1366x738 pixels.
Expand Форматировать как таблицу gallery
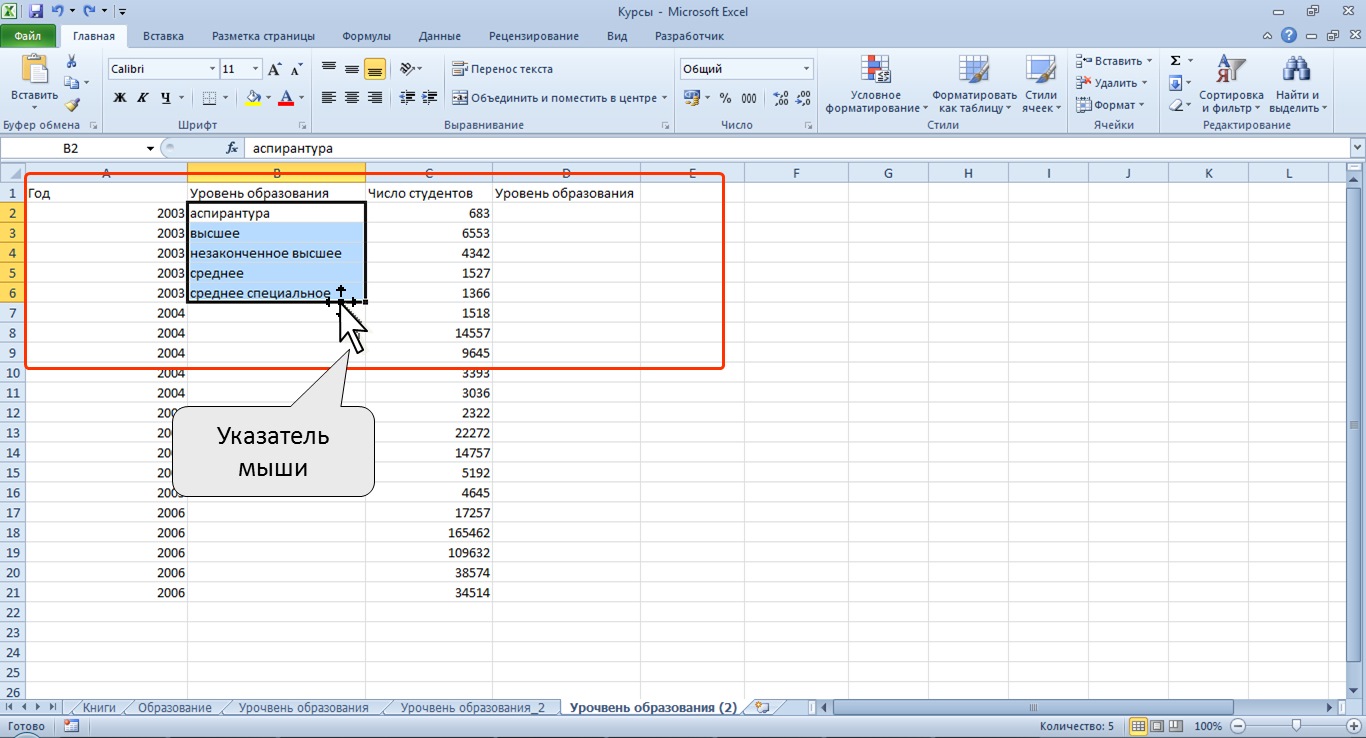click(x=973, y=84)
